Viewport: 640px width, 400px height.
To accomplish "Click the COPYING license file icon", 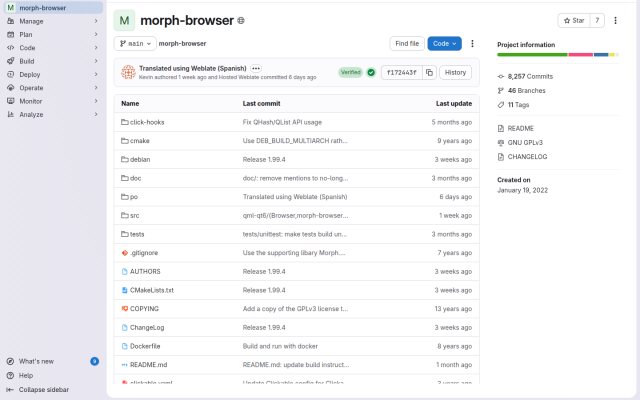I will pyautogui.click(x=124, y=309).
